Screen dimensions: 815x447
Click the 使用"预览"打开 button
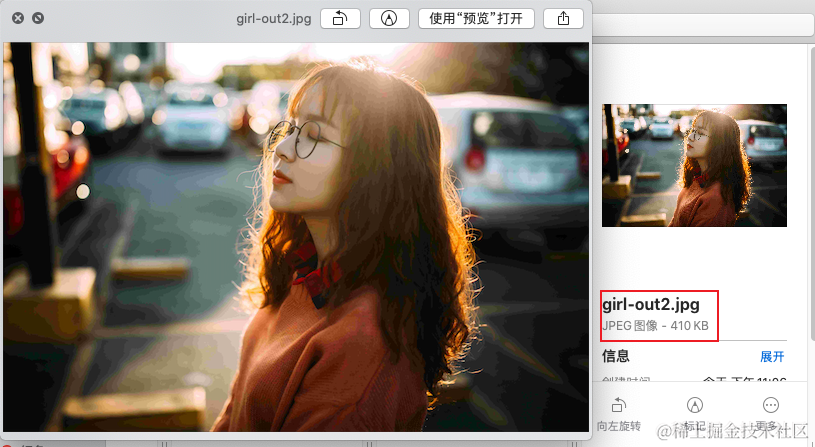pyautogui.click(x=476, y=19)
